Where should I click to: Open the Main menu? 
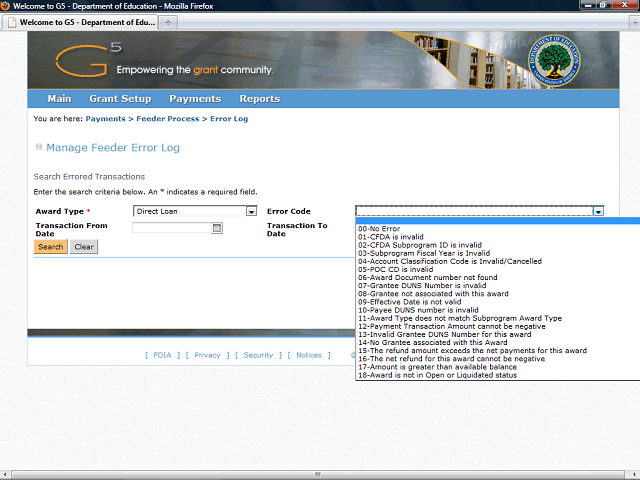59,99
